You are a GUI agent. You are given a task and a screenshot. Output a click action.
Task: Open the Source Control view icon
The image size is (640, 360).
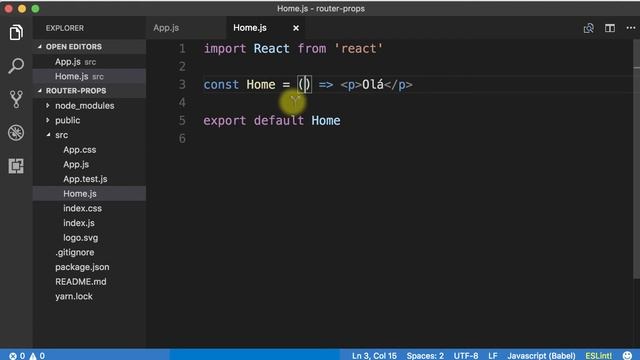16,99
